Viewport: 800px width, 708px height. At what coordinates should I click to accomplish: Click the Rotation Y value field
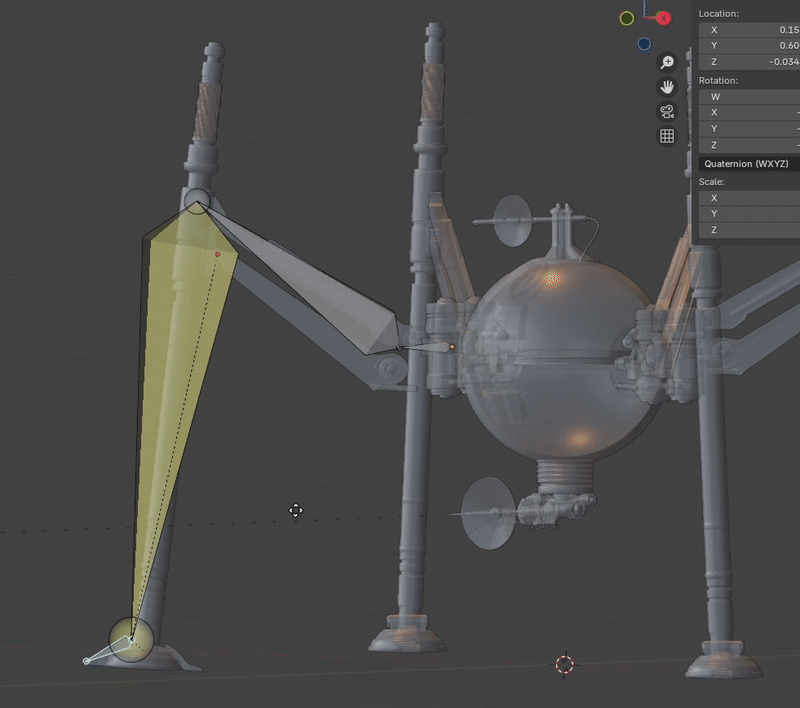749,129
